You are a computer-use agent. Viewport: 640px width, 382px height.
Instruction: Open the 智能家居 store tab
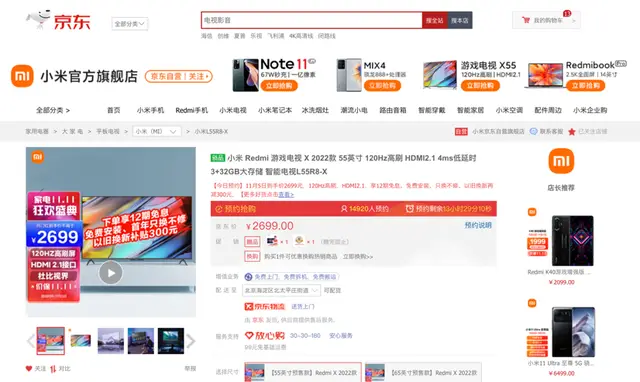(x=470, y=110)
